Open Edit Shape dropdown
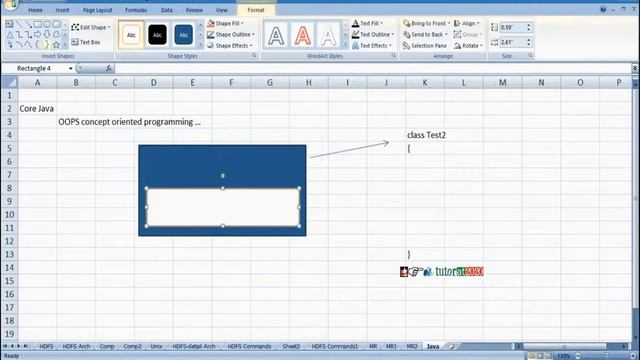Viewport: 640px width, 360px height. click(91, 27)
